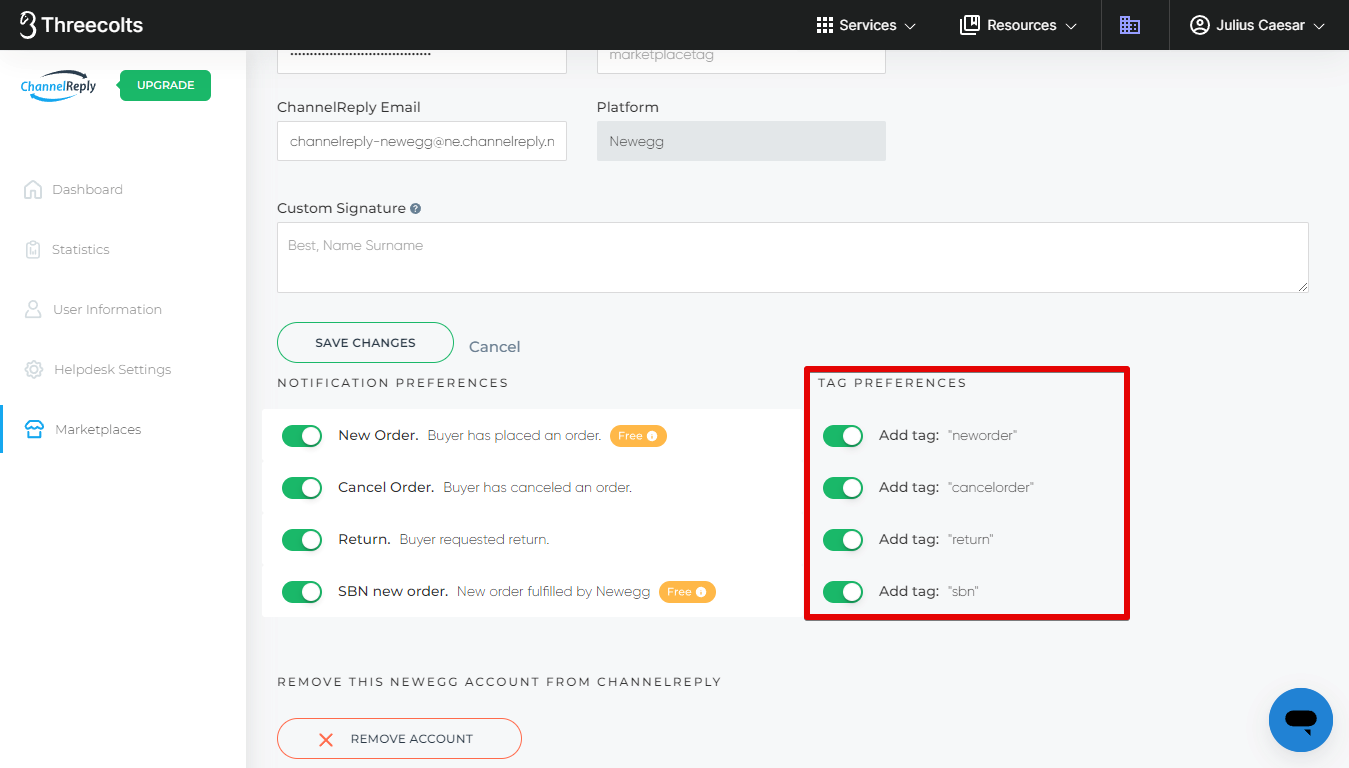The width and height of the screenshot is (1349, 768).
Task: Click the user avatar icon
Action: click(1200, 25)
